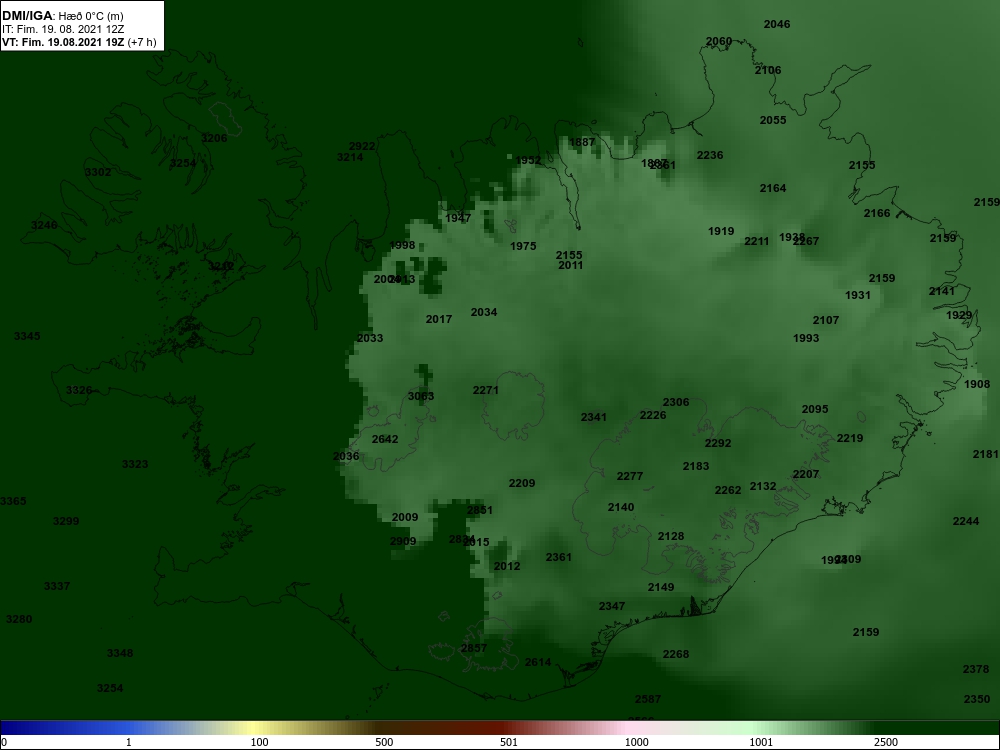The width and height of the screenshot is (1000, 750).
Task: Click the 2922 value on the map
Action: [362, 147]
